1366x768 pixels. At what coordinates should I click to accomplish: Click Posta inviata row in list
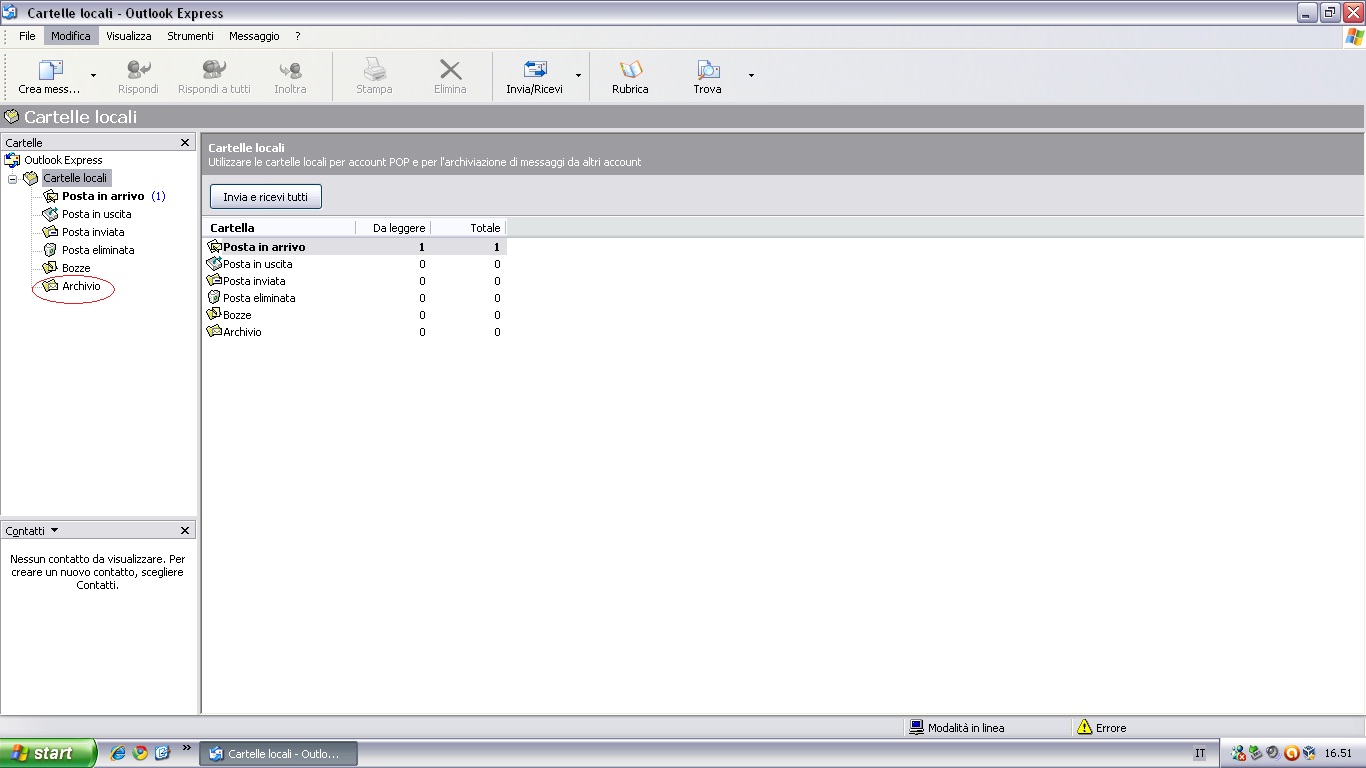(355, 281)
